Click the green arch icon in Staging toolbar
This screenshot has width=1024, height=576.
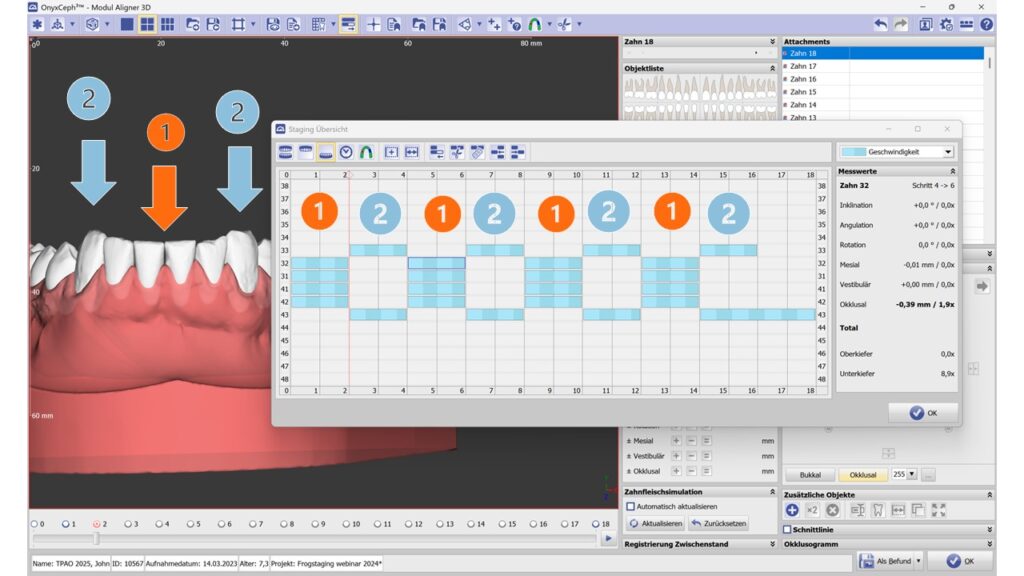[366, 152]
